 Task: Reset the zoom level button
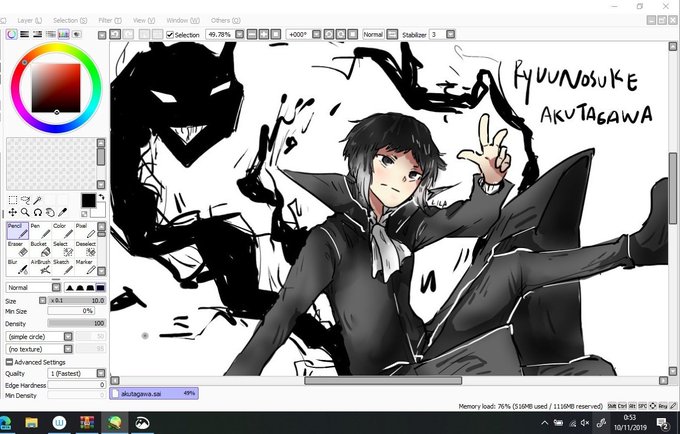pos(275,34)
